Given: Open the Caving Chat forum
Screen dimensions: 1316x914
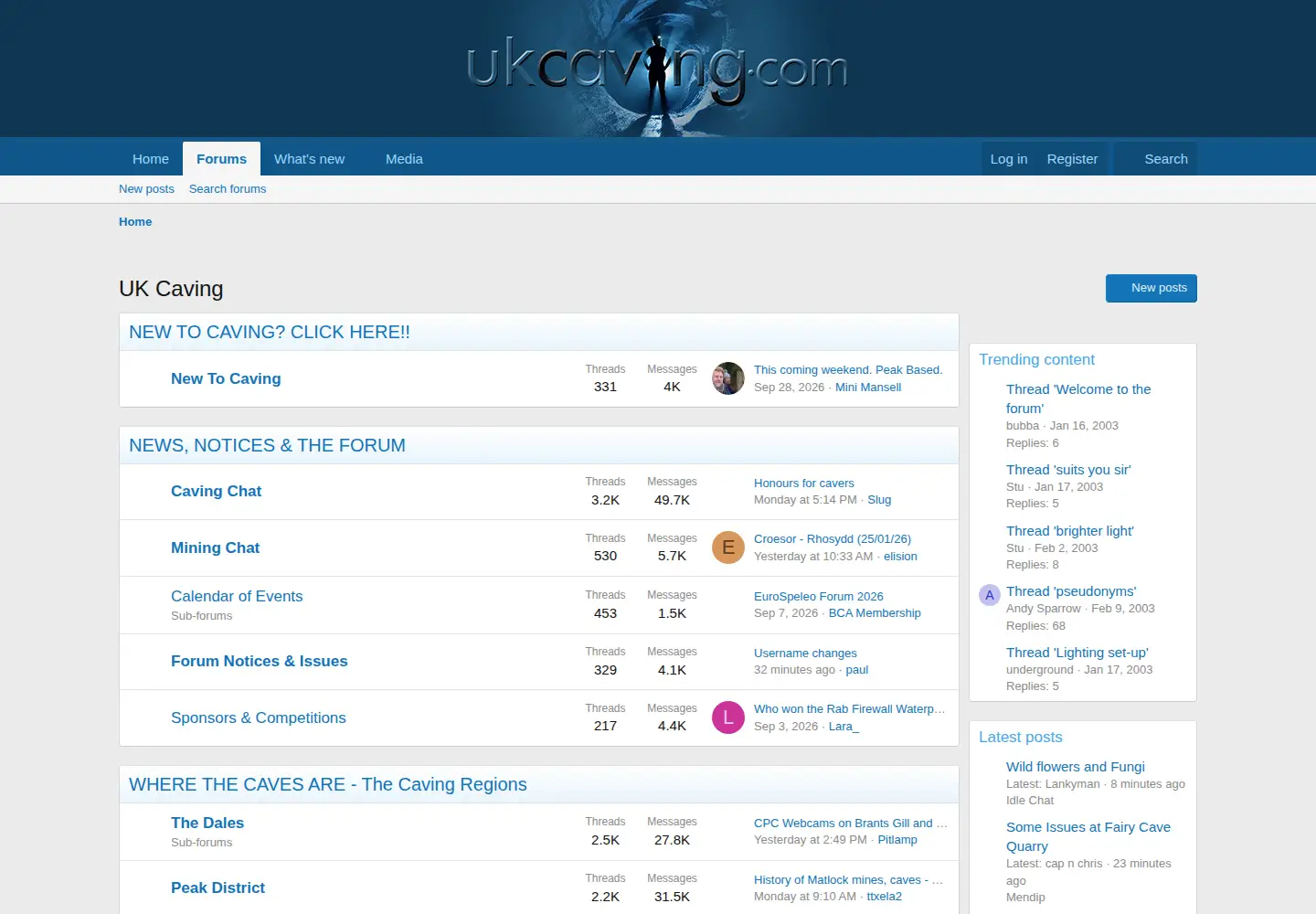Looking at the screenshot, I should point(216,492).
